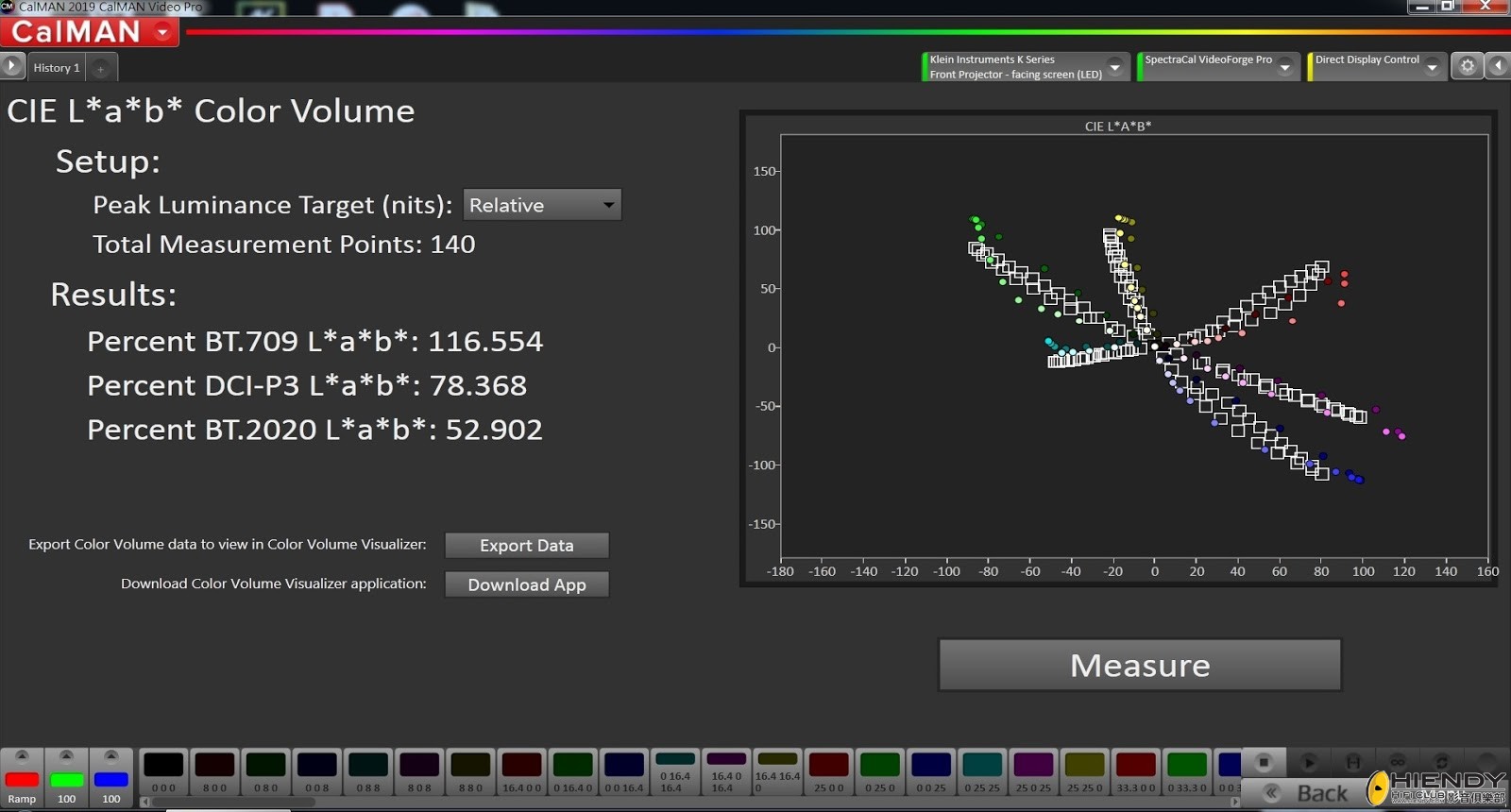Select the 25 0 0 red pattern swatch
Viewport: 1511px width, 812px height.
(x=829, y=771)
